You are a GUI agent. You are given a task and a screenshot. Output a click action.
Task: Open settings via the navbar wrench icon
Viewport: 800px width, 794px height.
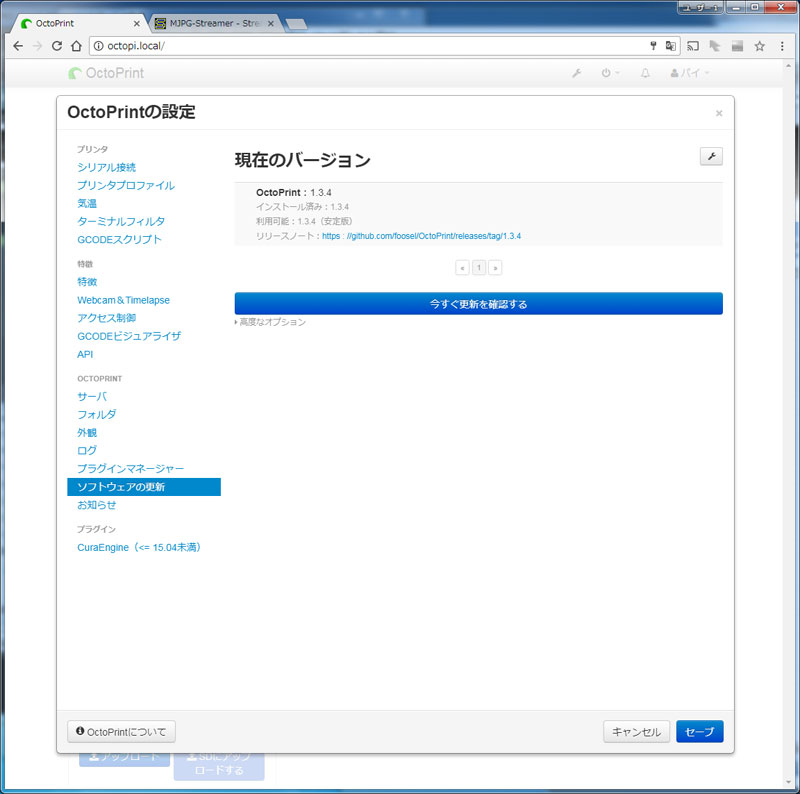click(x=577, y=73)
